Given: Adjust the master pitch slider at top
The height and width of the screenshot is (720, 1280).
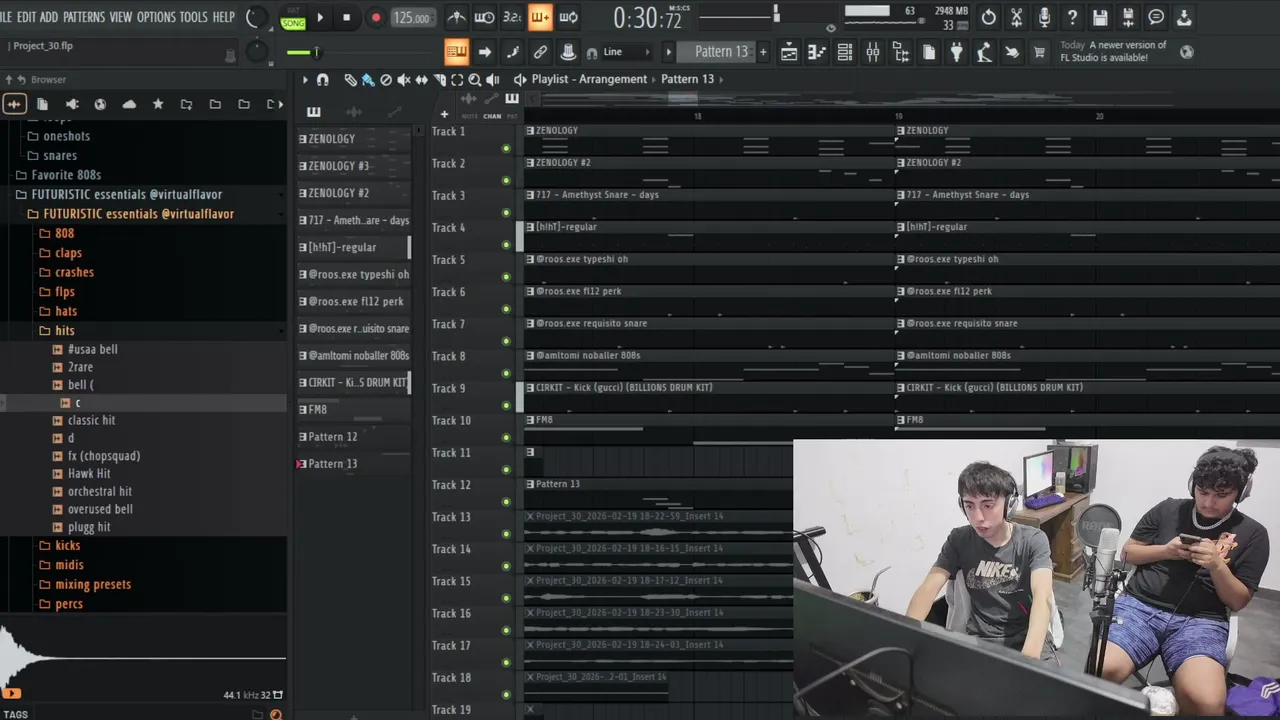Looking at the screenshot, I should click(x=776, y=13).
